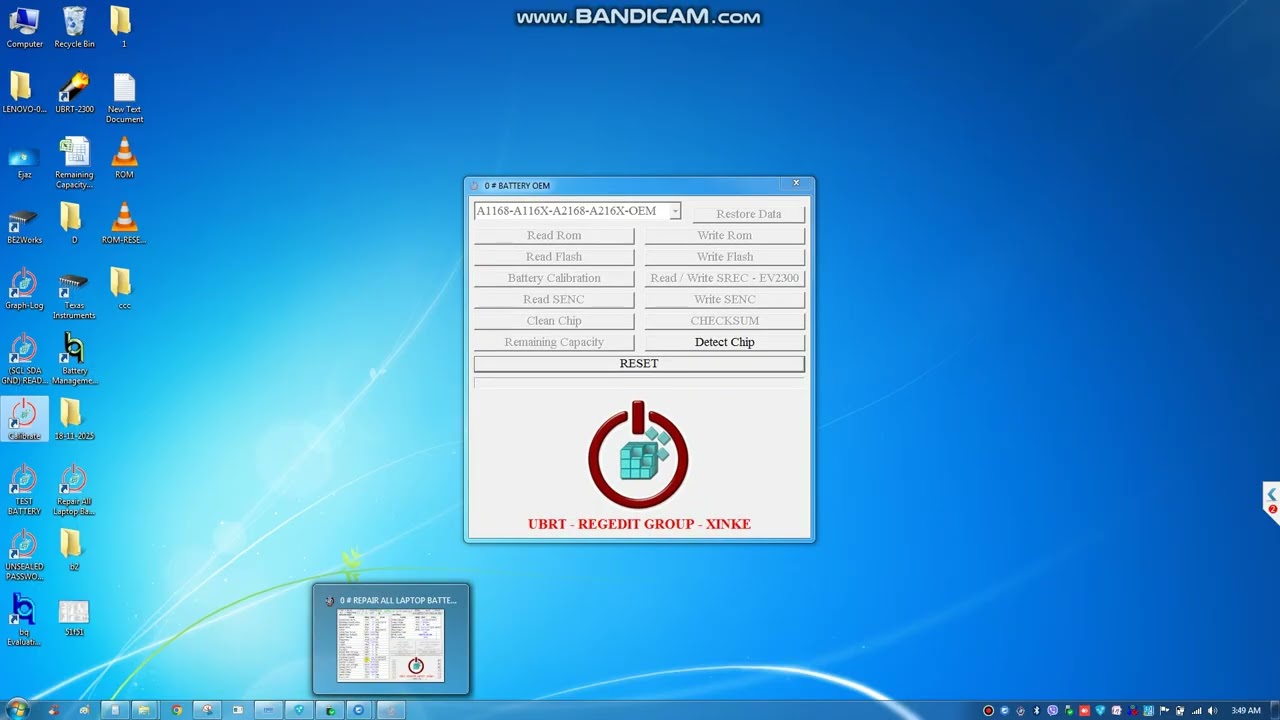Select the bq Evaluati... shortcut icon
This screenshot has height=720, width=1280.
tap(24, 620)
